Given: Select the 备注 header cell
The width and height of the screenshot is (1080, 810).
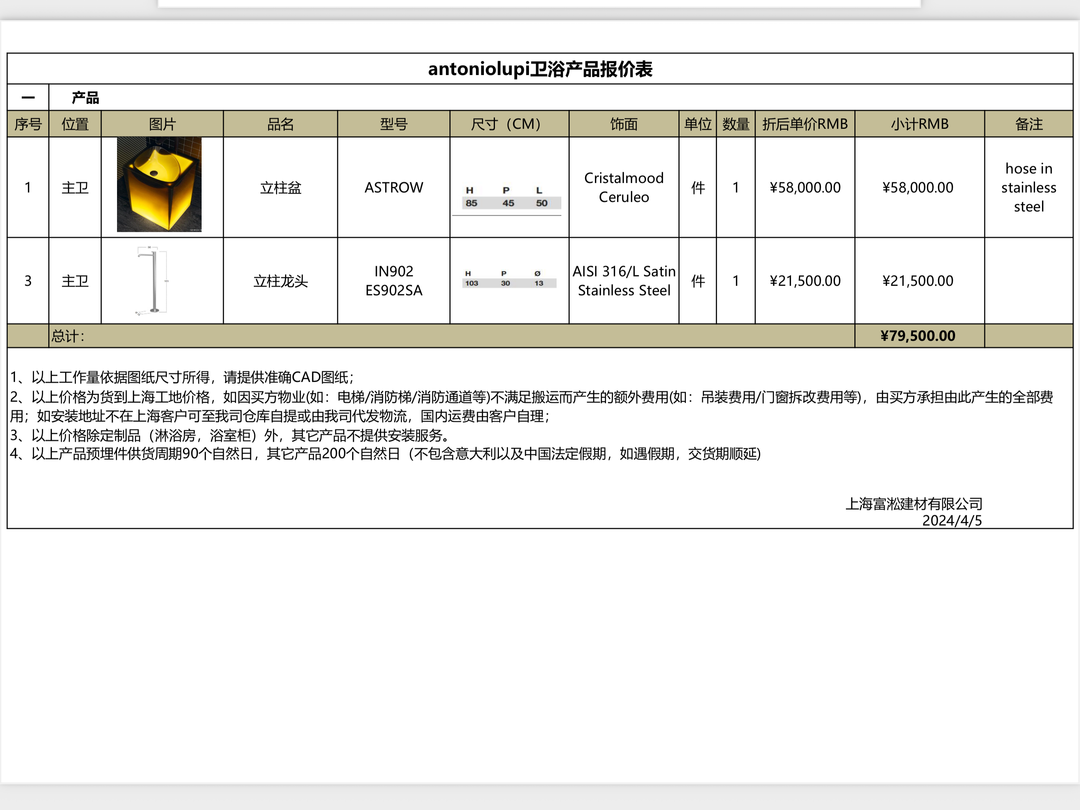Looking at the screenshot, I should 1028,124.
